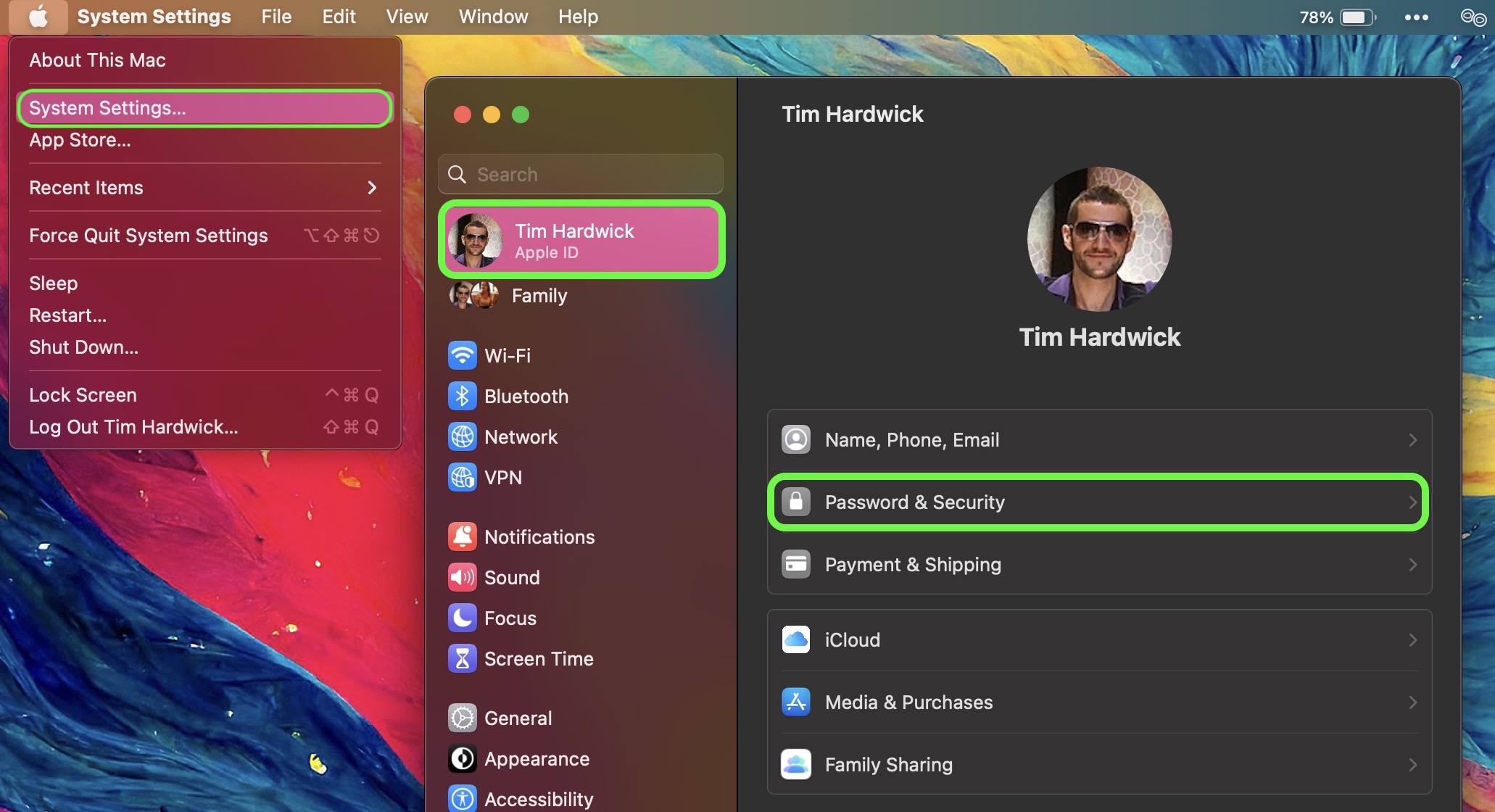The image size is (1495, 812).
Task: Open Sound settings
Action: pos(512,577)
